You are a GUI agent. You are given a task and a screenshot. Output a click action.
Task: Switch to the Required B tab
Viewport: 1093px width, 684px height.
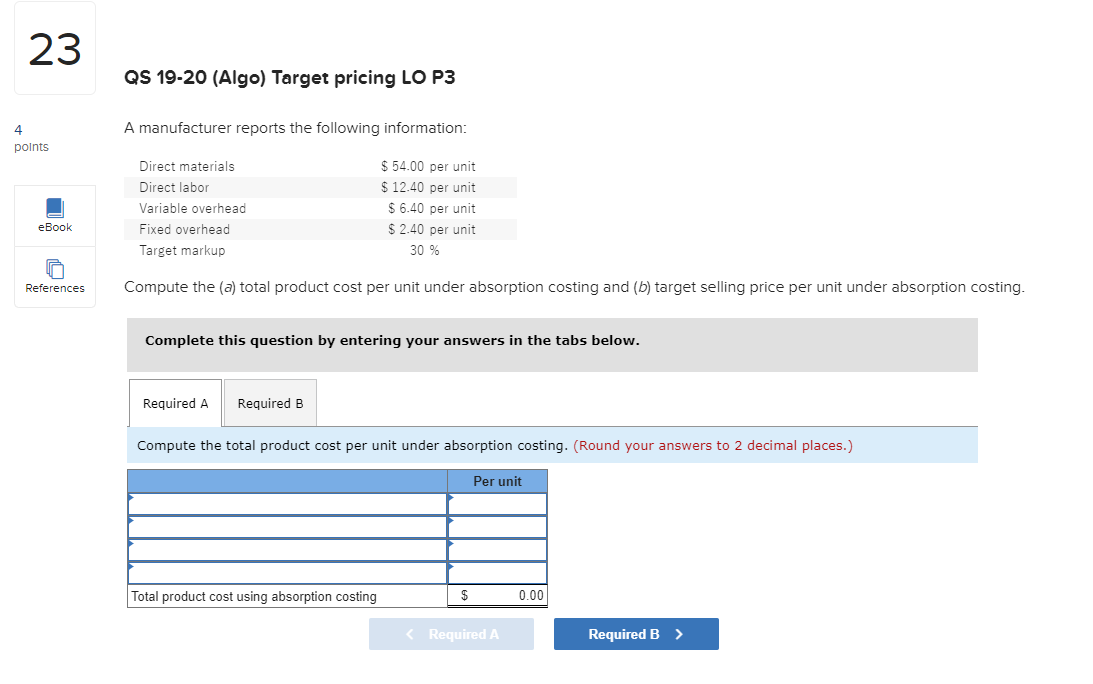269,403
